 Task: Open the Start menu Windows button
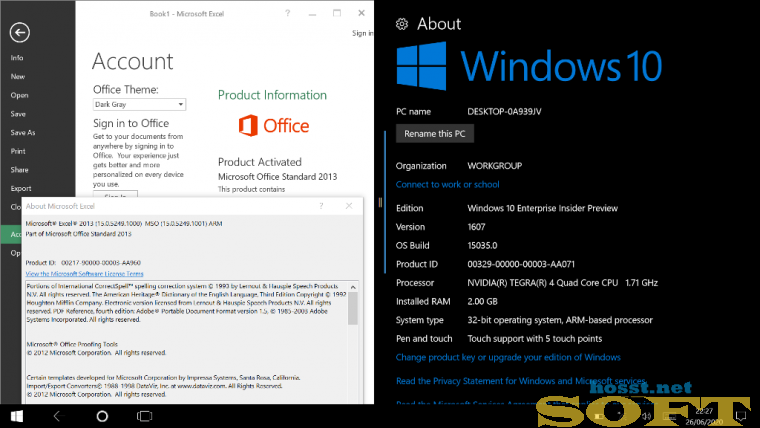click(17, 416)
